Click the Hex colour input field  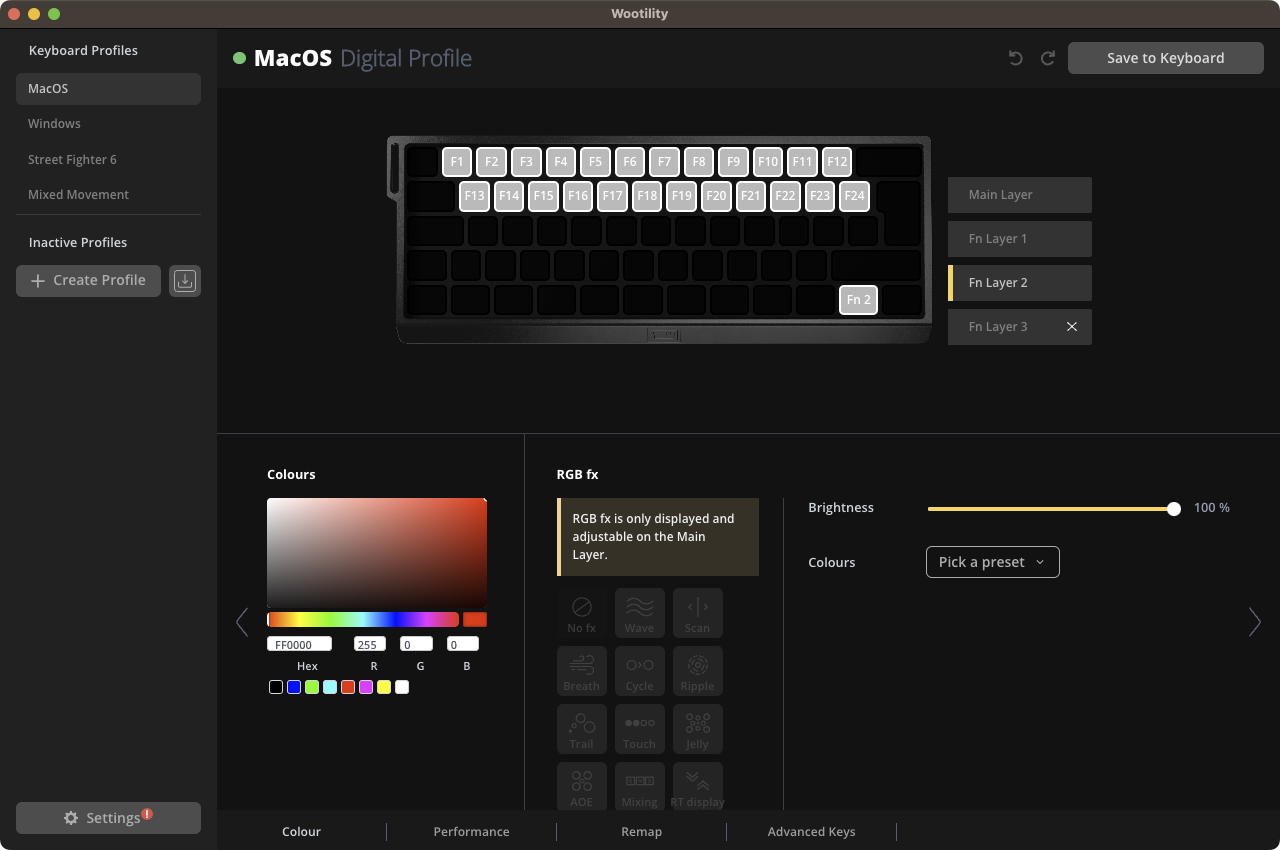pyautogui.click(x=300, y=644)
